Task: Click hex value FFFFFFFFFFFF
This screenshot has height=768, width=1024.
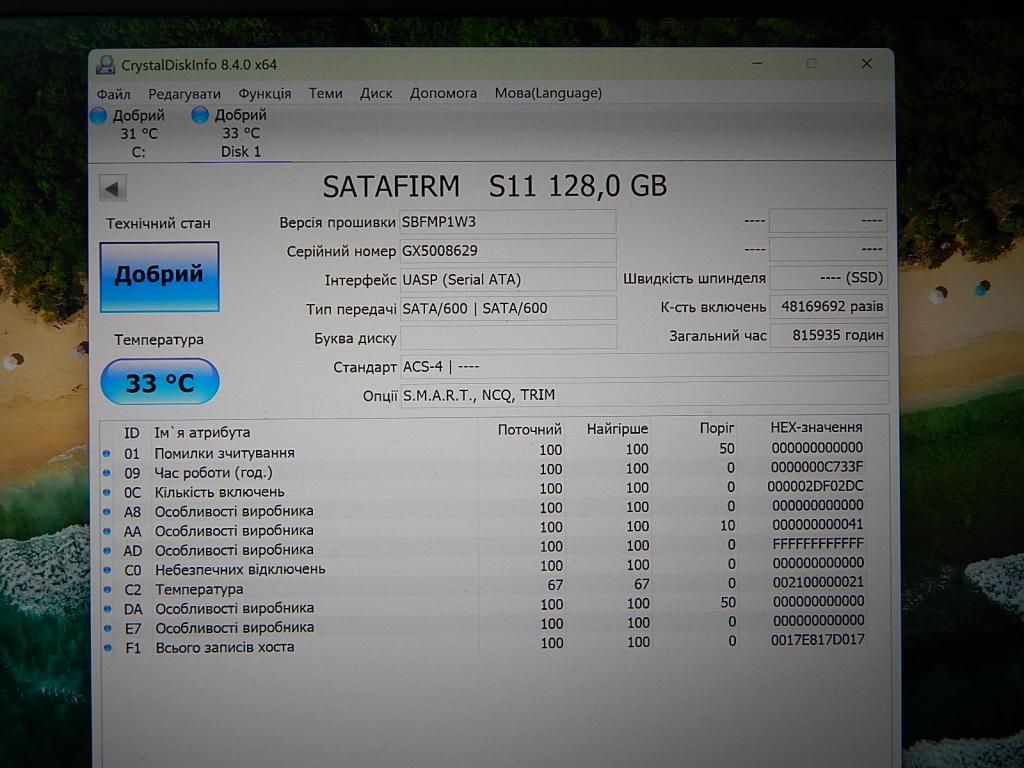Action: click(818, 543)
